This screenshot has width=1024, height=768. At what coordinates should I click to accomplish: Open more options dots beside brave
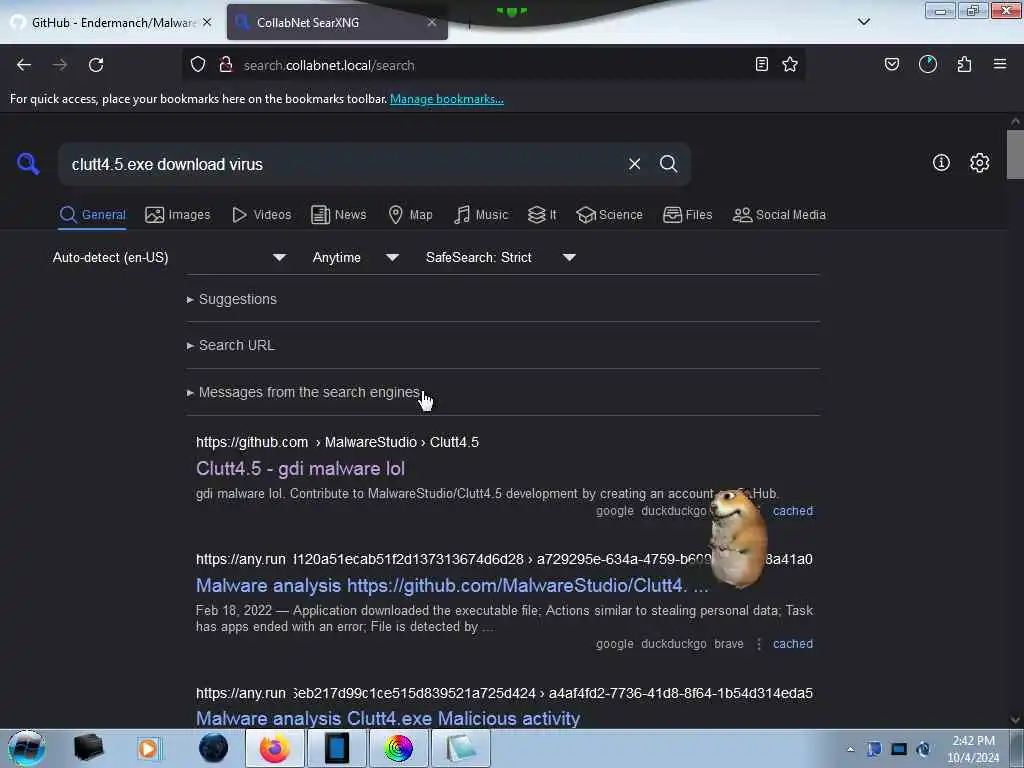tap(759, 644)
